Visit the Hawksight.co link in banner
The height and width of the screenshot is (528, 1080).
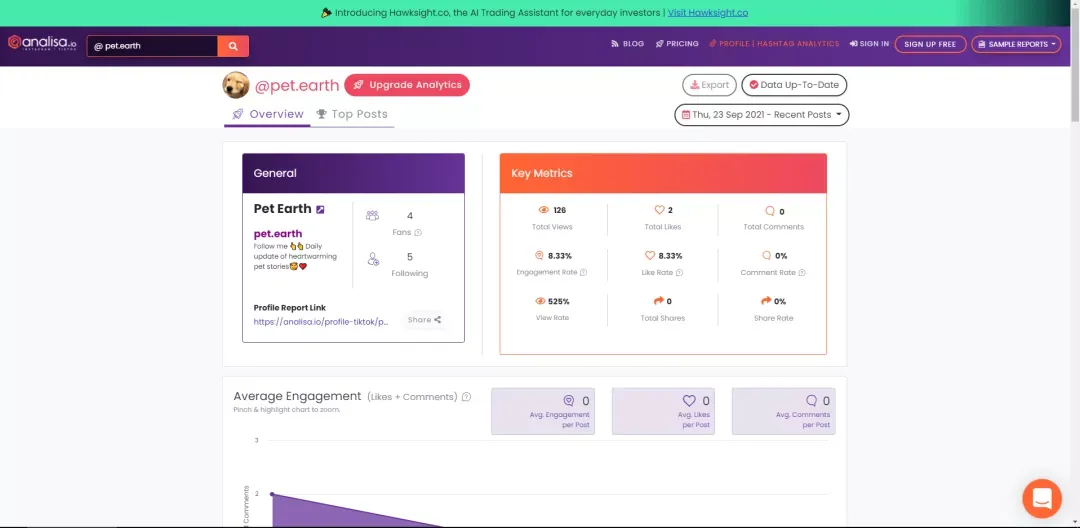point(707,12)
